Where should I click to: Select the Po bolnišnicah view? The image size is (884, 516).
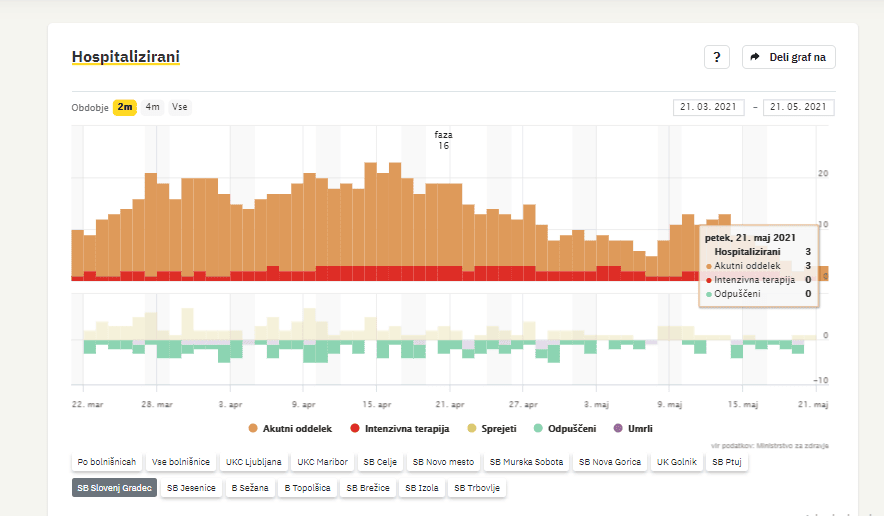pyautogui.click(x=106, y=462)
